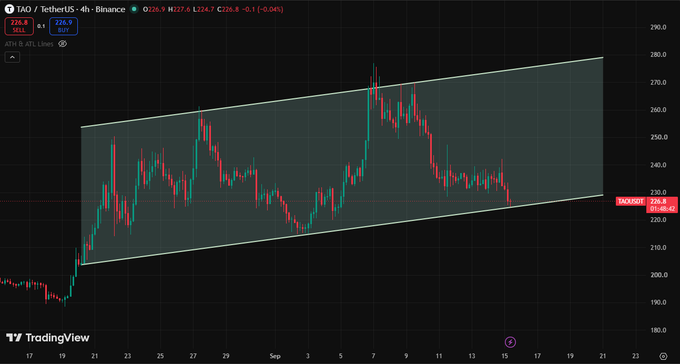Click the 27 date label on time axis
The height and width of the screenshot is (364, 680).
(193, 356)
